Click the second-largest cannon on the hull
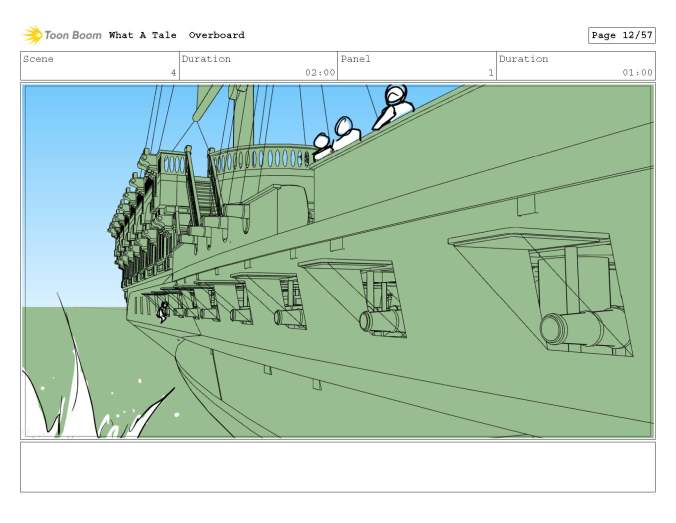Image resolution: width=676 pixels, height=523 pixels. (x=382, y=320)
